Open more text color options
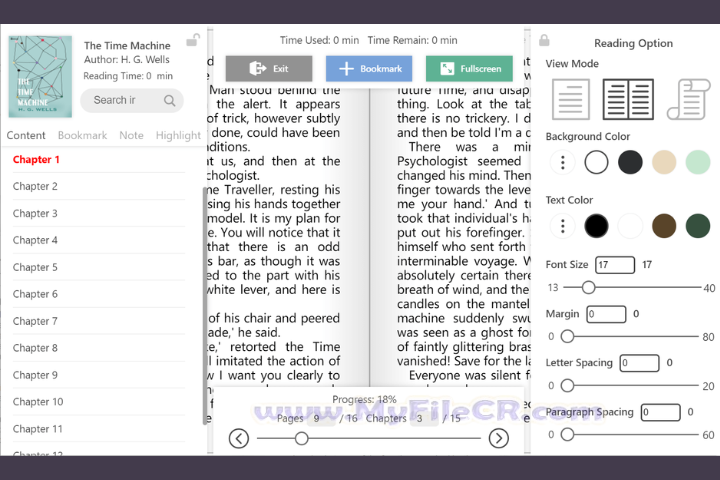 562,226
